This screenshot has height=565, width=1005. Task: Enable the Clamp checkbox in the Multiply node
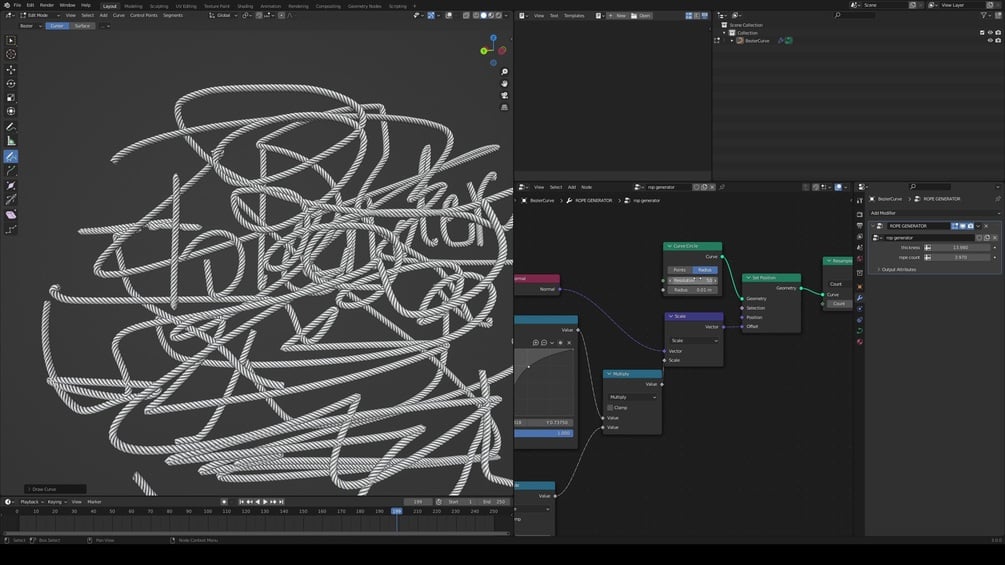pyautogui.click(x=610, y=407)
